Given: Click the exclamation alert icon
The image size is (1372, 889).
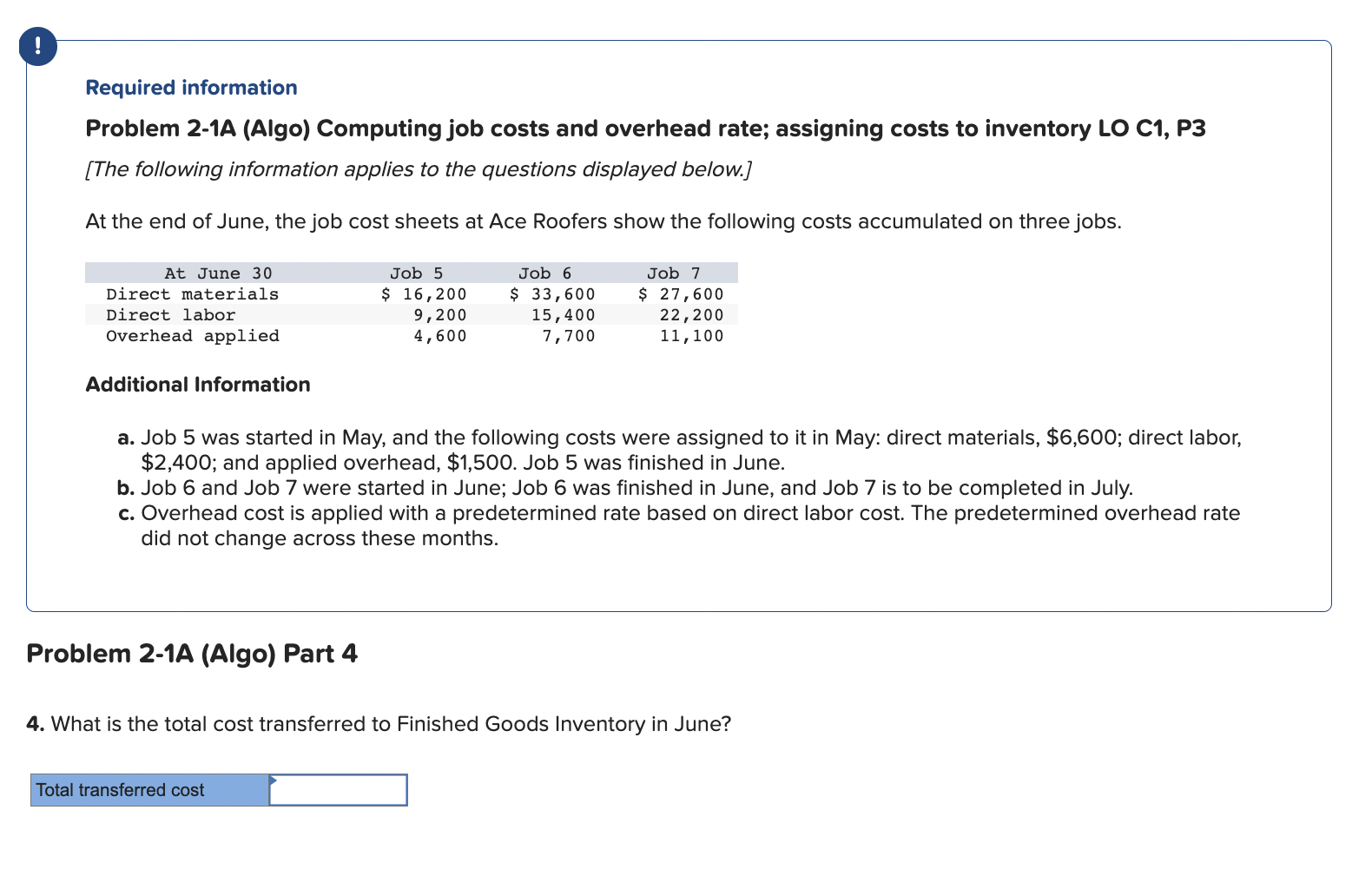Looking at the screenshot, I should [37, 47].
